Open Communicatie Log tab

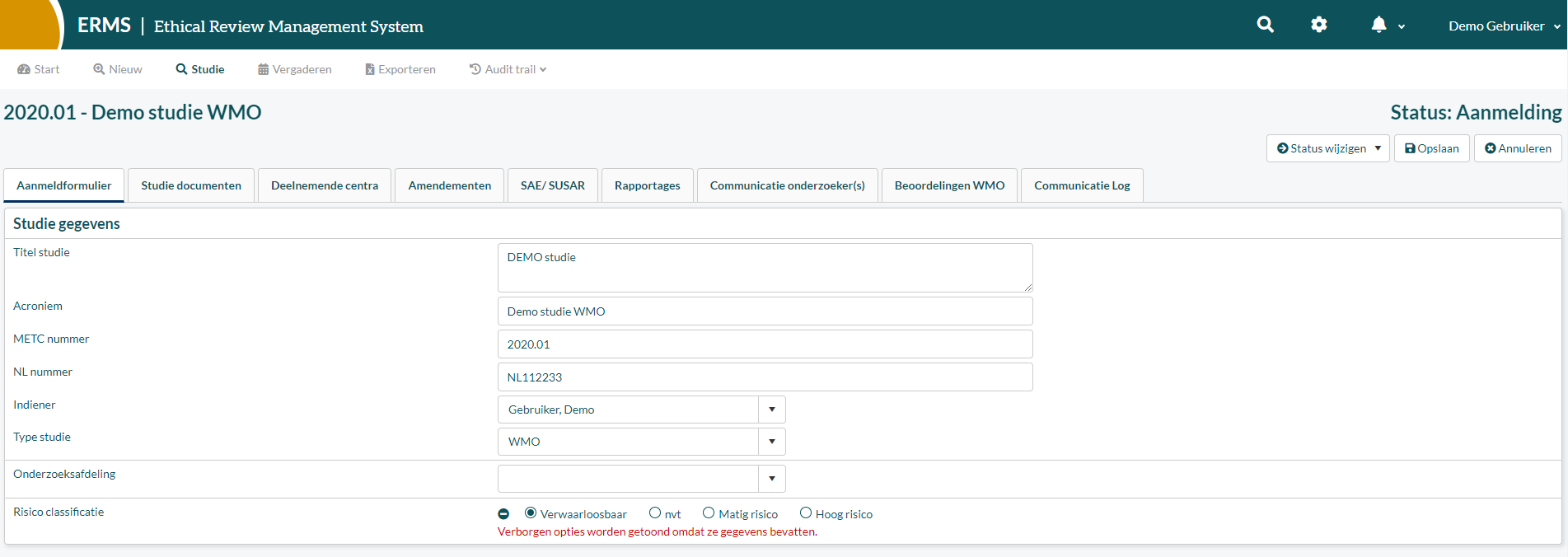click(x=1083, y=185)
